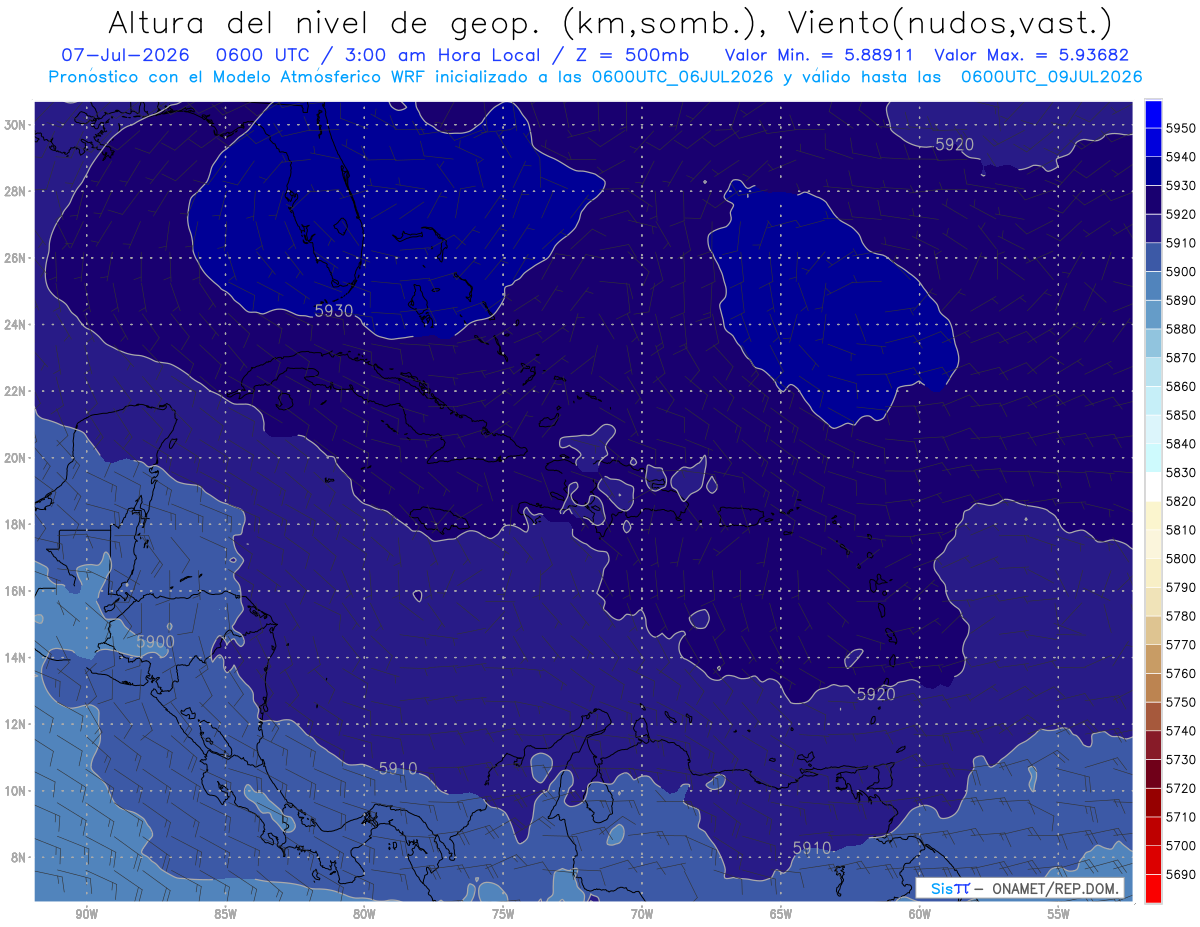Image resolution: width=1200 pixels, height=927 pixels.
Task: Click the 14N latitude label
Action: [14, 658]
